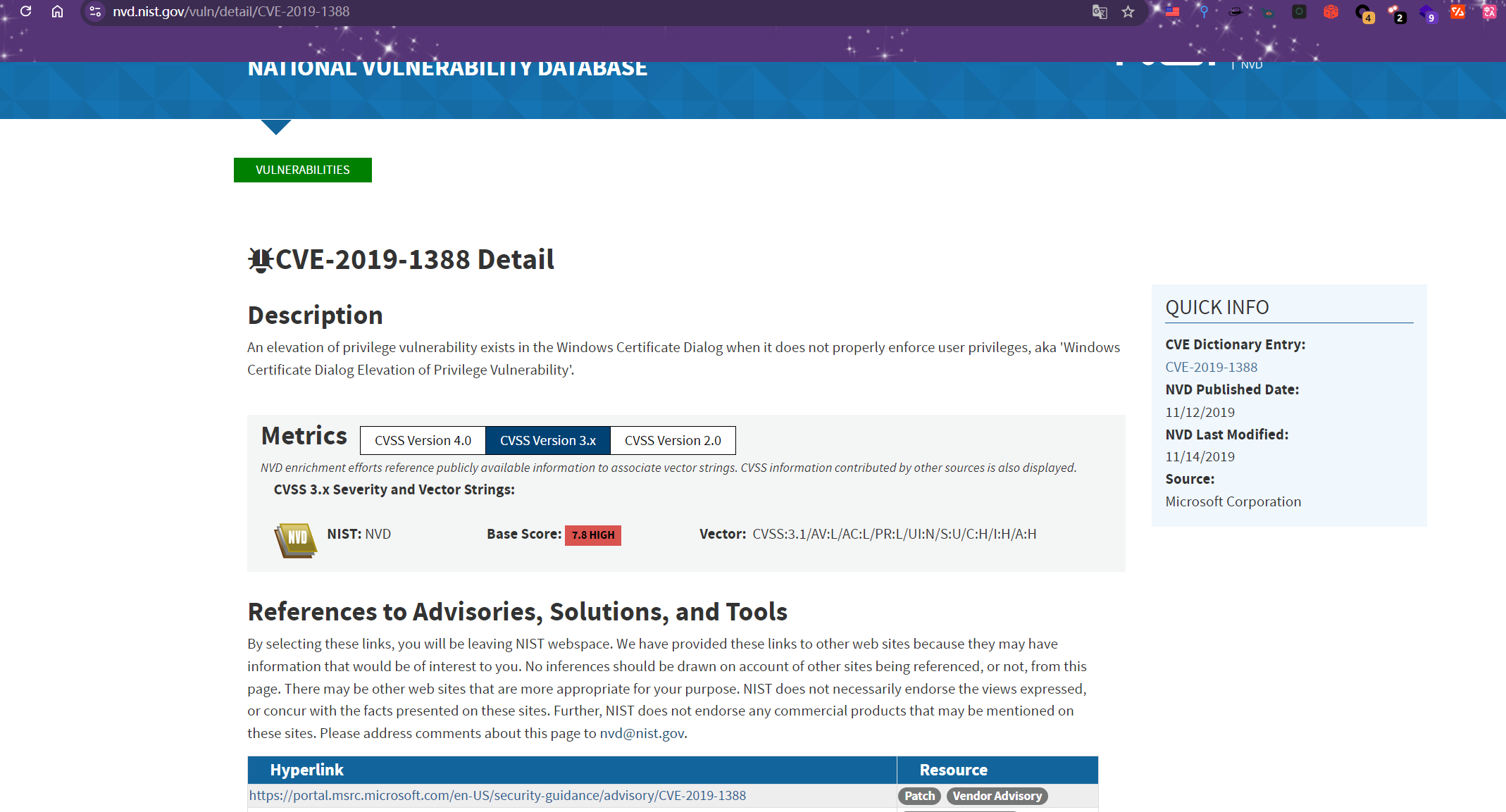Image resolution: width=1506 pixels, height=812 pixels.
Task: Switch to CVSS Version 4.0 tab
Action: (x=423, y=440)
